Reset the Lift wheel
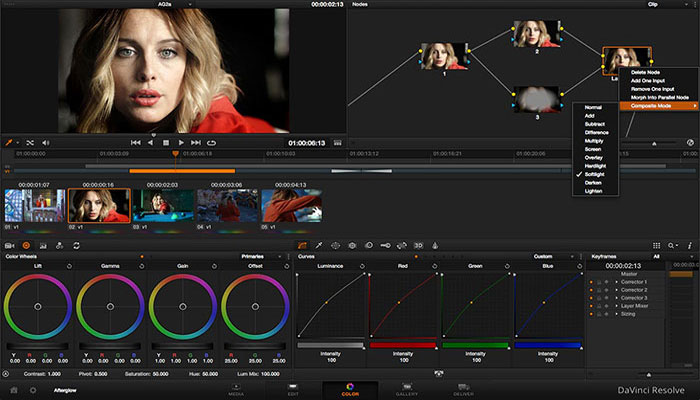This screenshot has height=400, width=700. (x=69, y=266)
